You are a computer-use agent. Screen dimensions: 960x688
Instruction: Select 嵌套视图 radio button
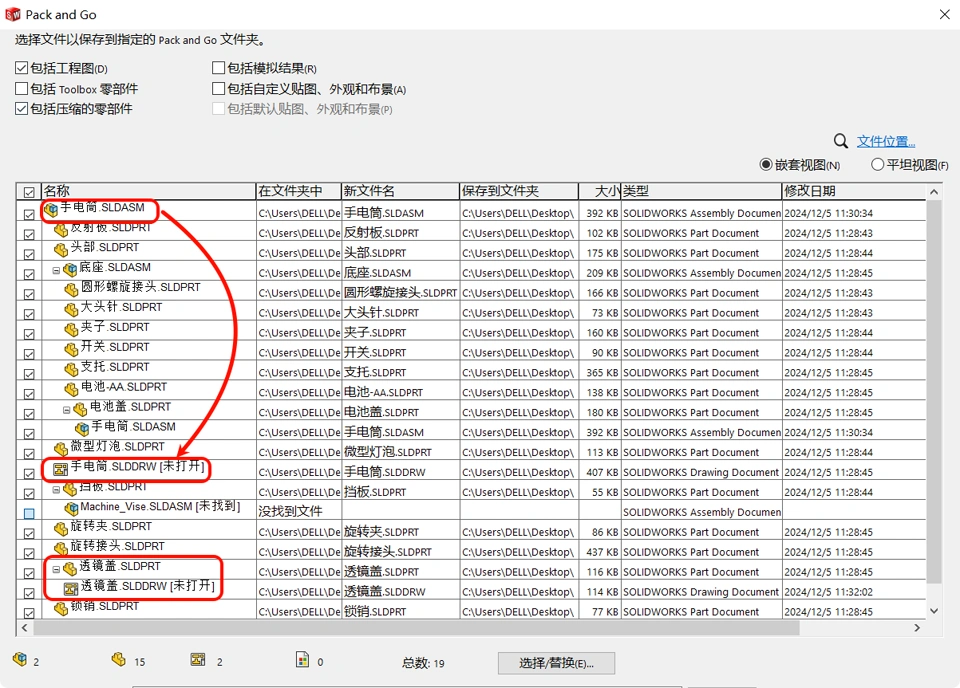click(766, 165)
